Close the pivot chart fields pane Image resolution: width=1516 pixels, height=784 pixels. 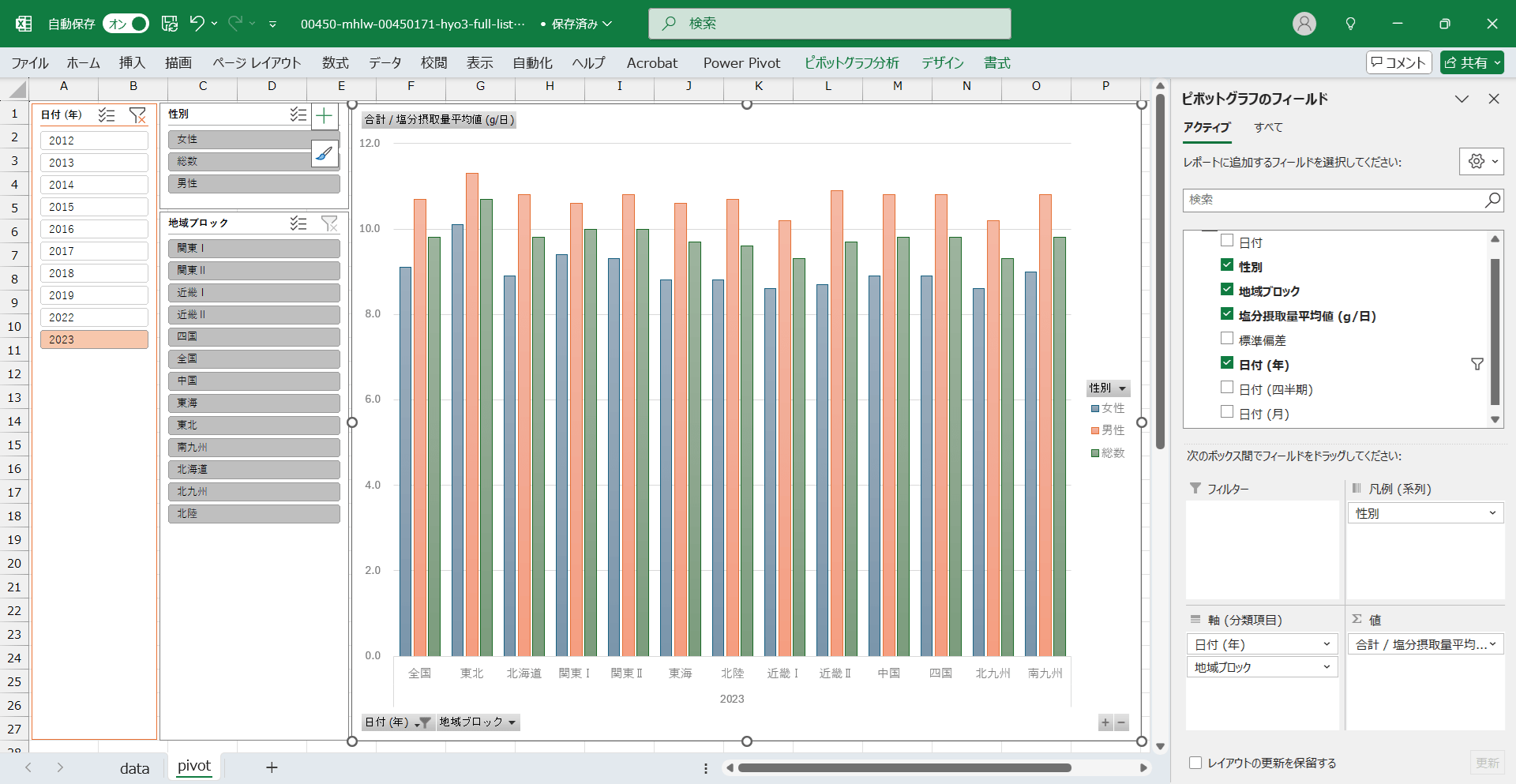(1493, 99)
